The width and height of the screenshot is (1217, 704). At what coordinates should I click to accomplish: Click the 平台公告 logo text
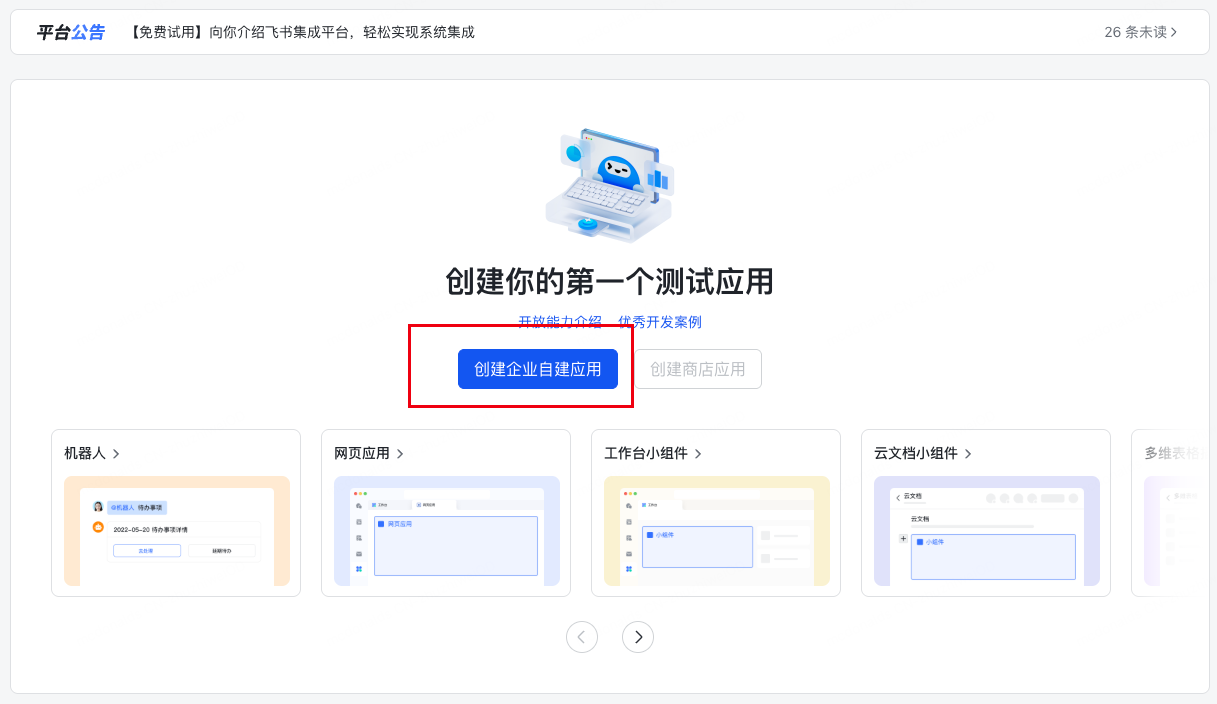[x=70, y=32]
